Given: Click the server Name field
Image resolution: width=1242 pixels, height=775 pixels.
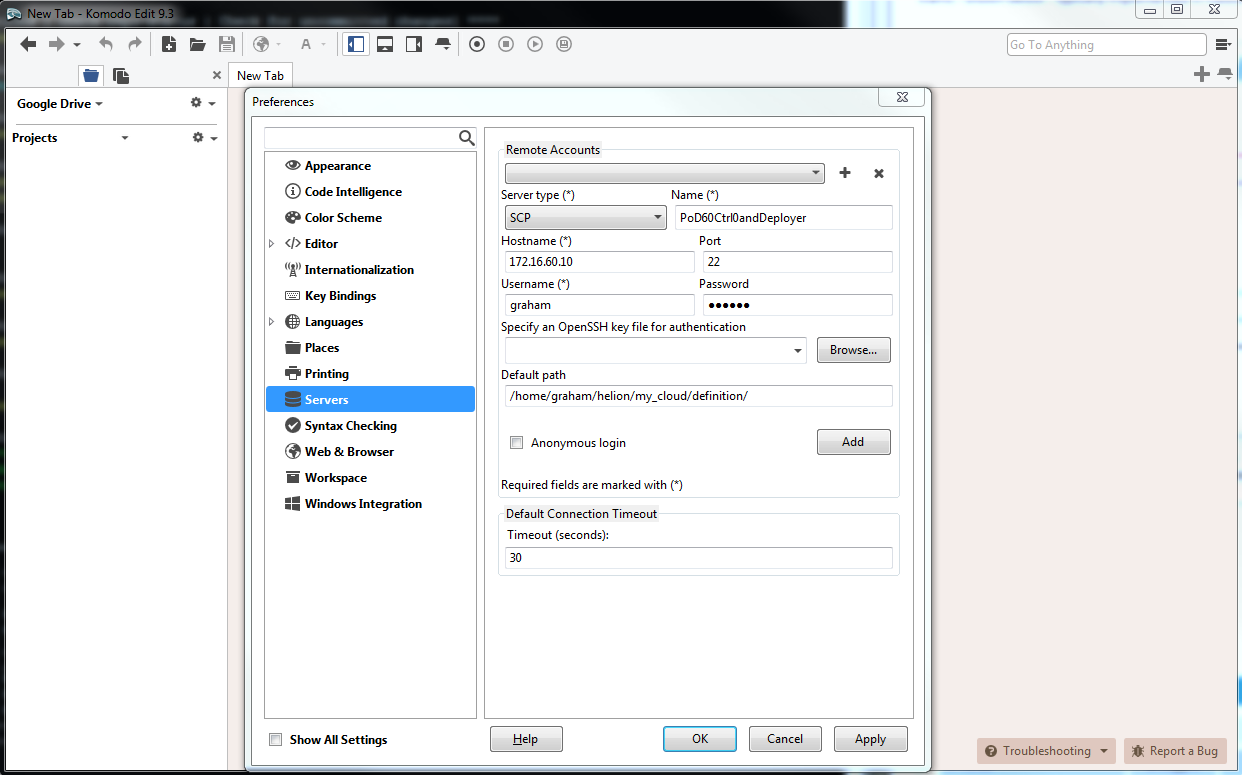Looking at the screenshot, I should [x=782, y=217].
